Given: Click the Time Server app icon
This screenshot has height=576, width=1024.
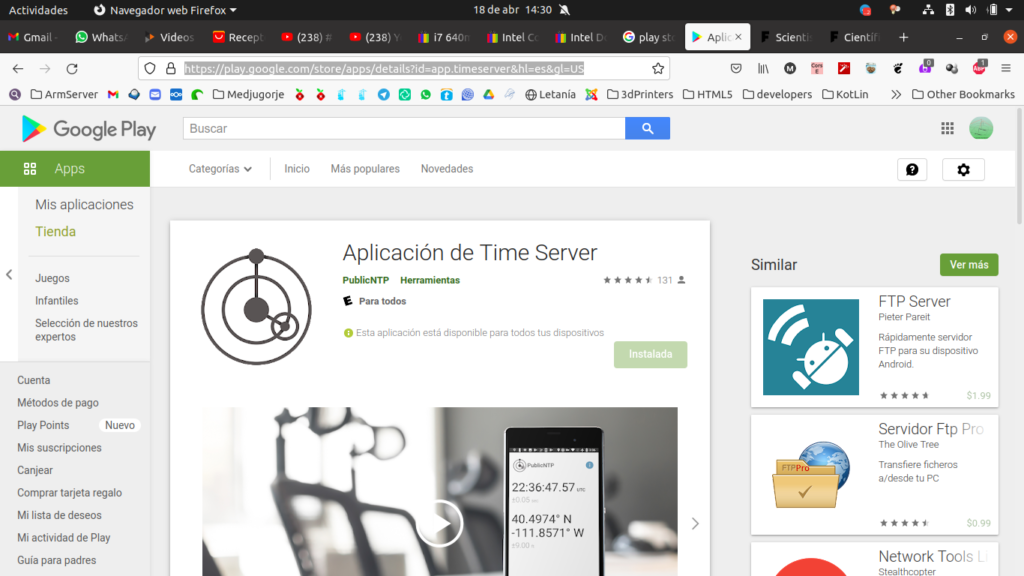Looking at the screenshot, I should pos(257,307).
